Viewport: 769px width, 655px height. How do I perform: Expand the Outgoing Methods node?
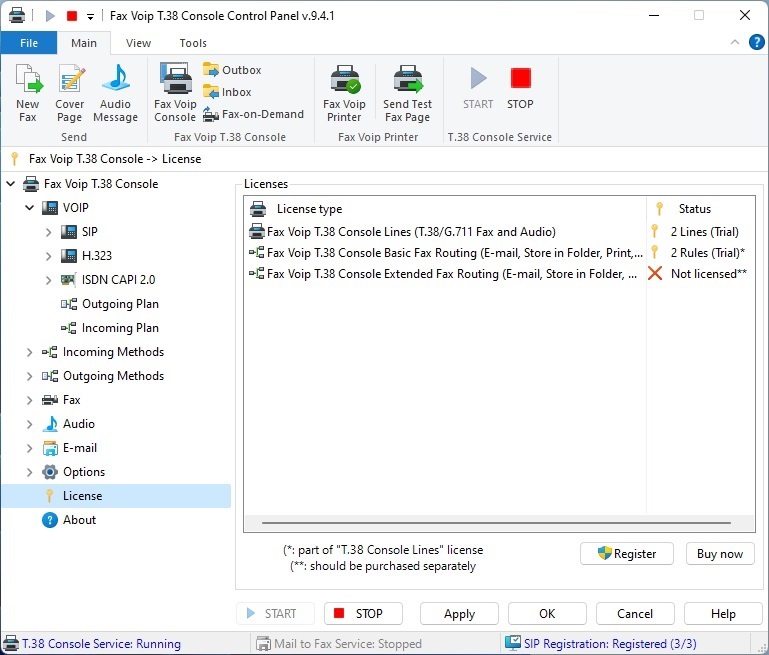tap(29, 376)
